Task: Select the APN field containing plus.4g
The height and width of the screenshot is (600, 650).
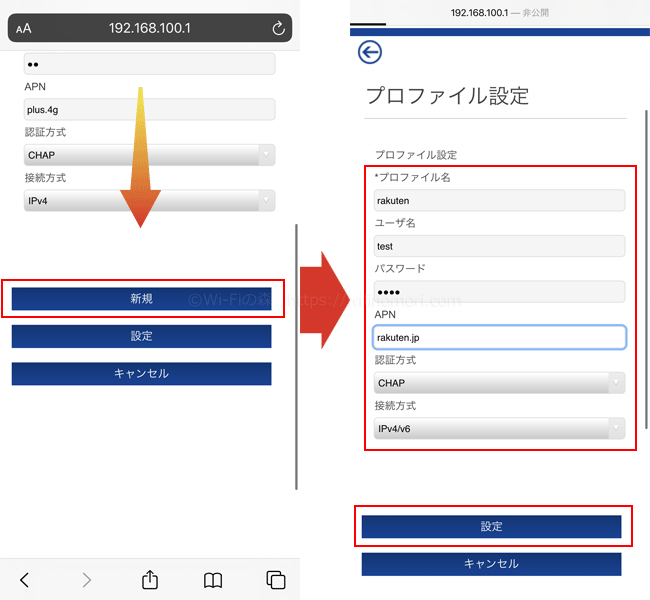Action: (150, 109)
